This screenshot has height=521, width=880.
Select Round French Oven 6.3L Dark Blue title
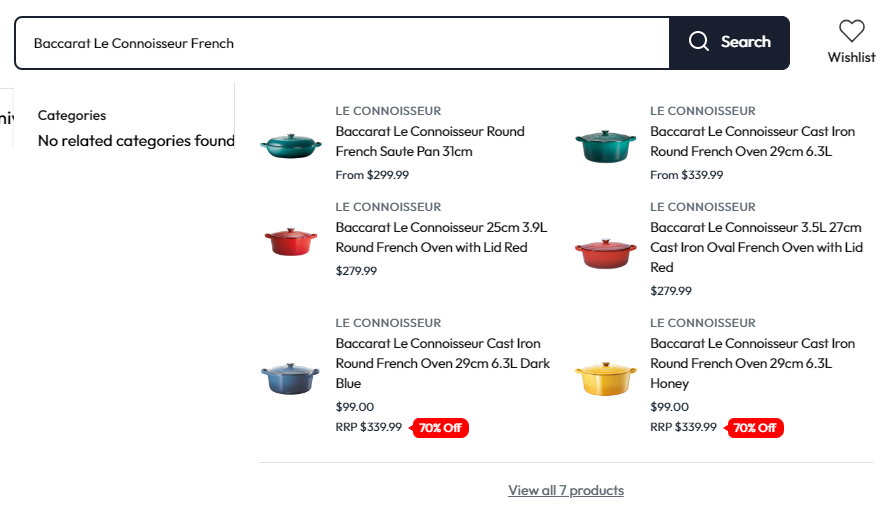[x=442, y=363]
